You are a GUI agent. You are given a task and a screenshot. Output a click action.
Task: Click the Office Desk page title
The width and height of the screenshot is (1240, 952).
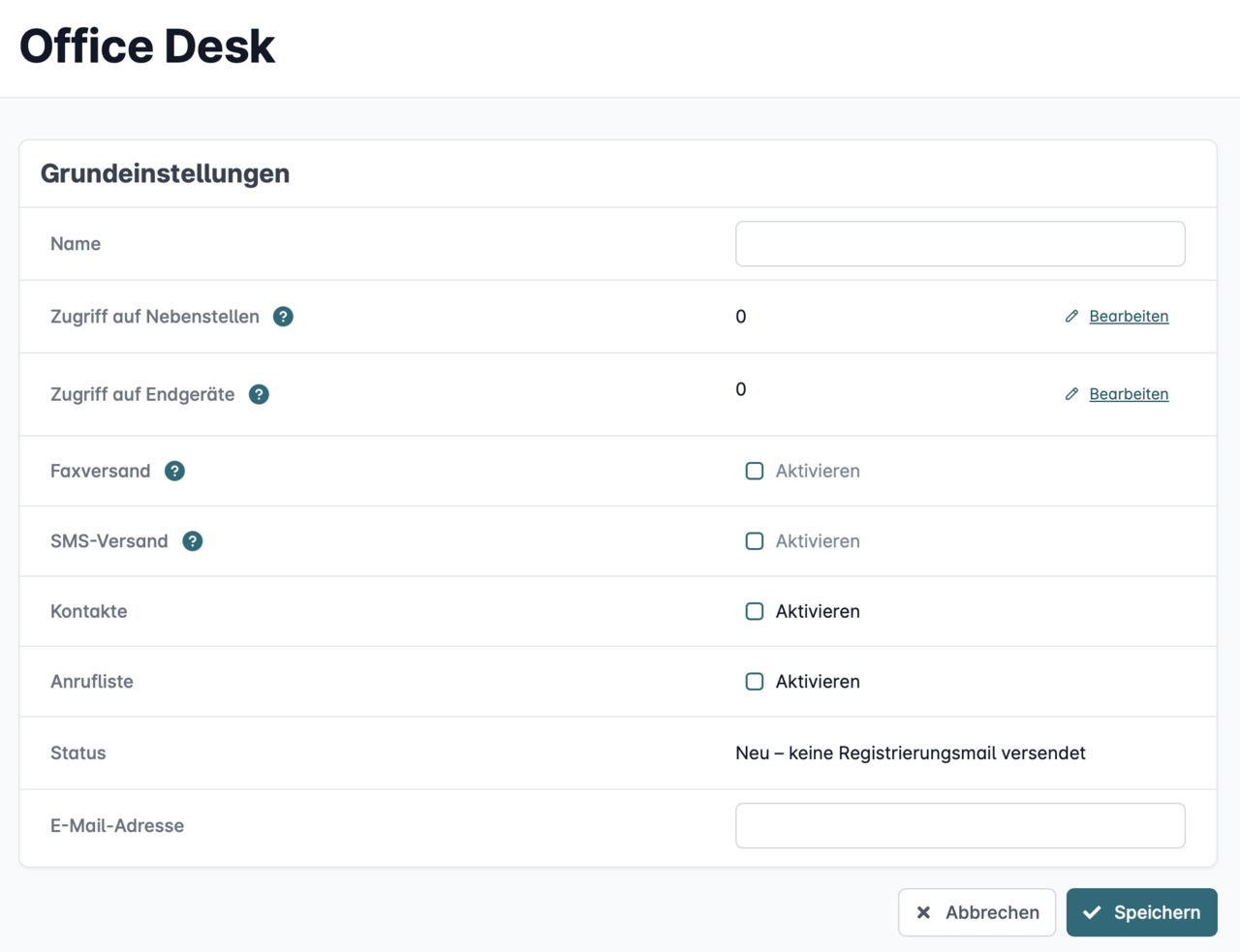click(x=147, y=46)
